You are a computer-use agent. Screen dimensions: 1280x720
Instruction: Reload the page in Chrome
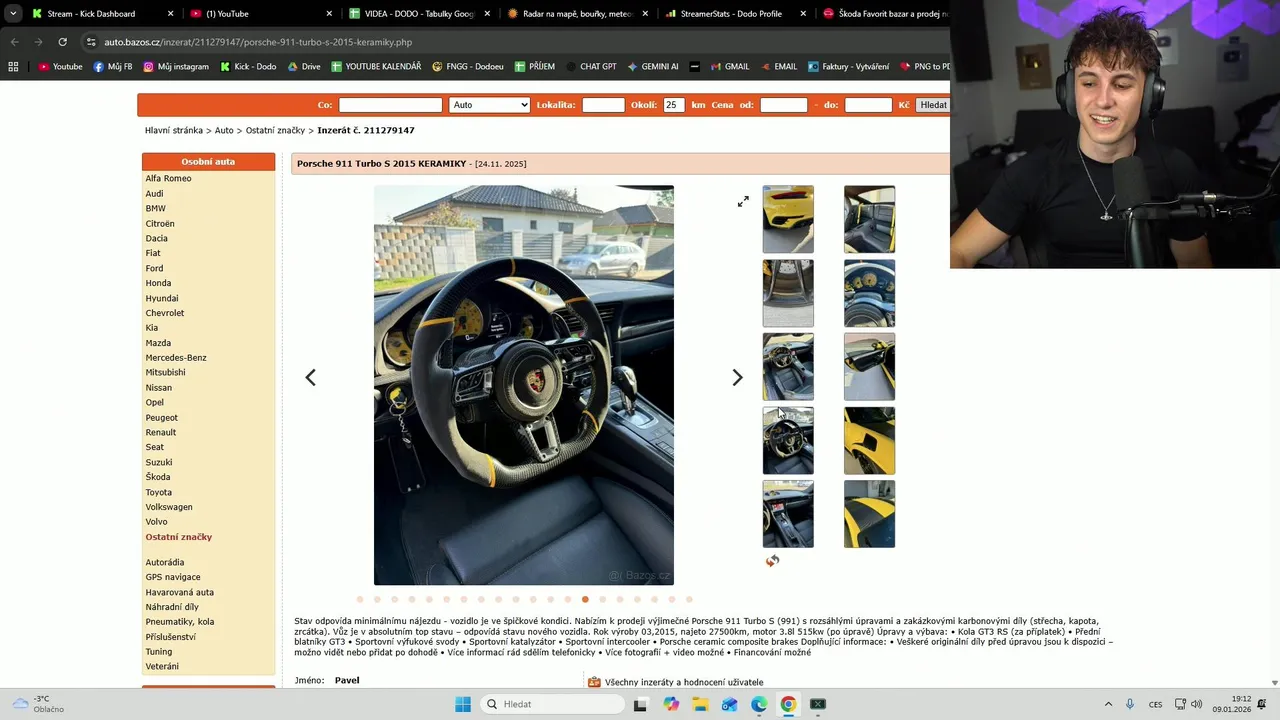pyautogui.click(x=62, y=42)
